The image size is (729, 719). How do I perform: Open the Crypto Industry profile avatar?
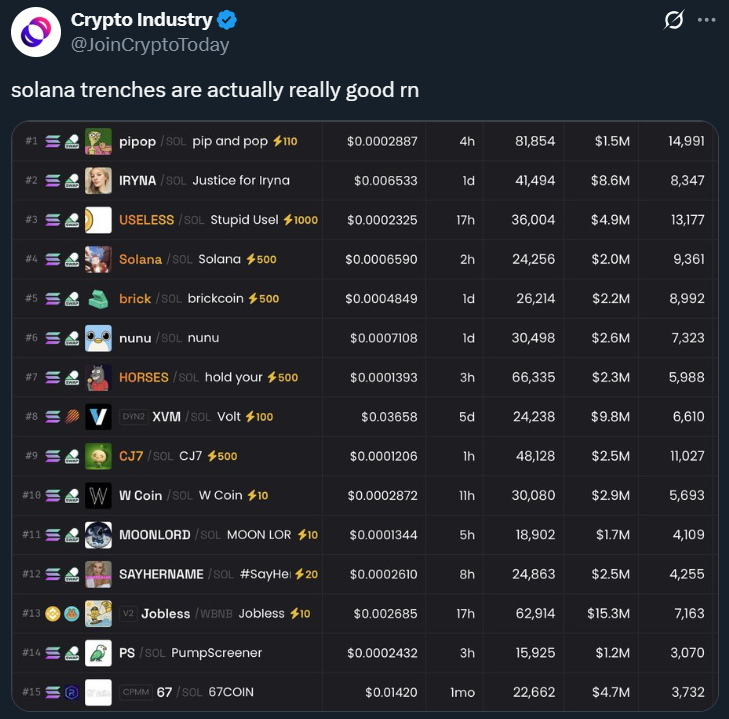coord(36,32)
